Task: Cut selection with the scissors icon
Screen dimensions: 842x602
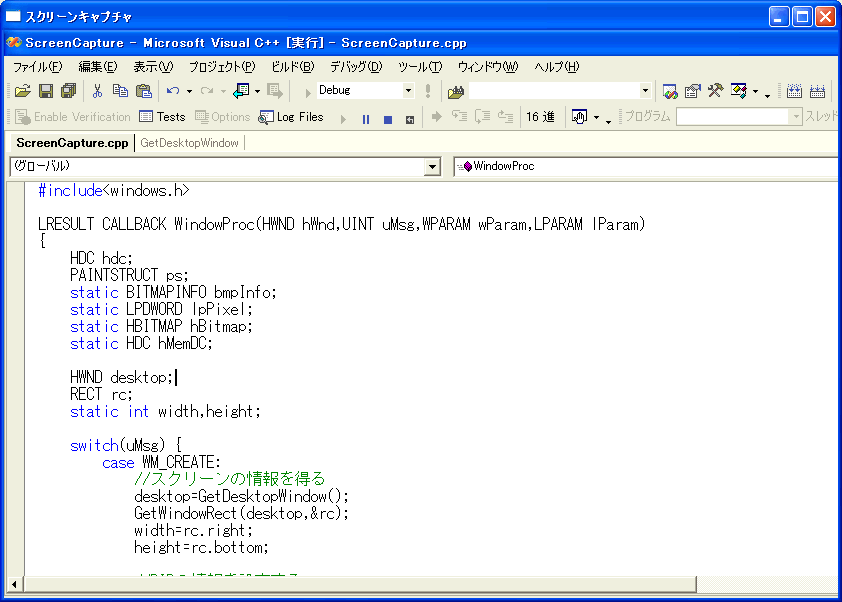Action: pyautogui.click(x=97, y=91)
